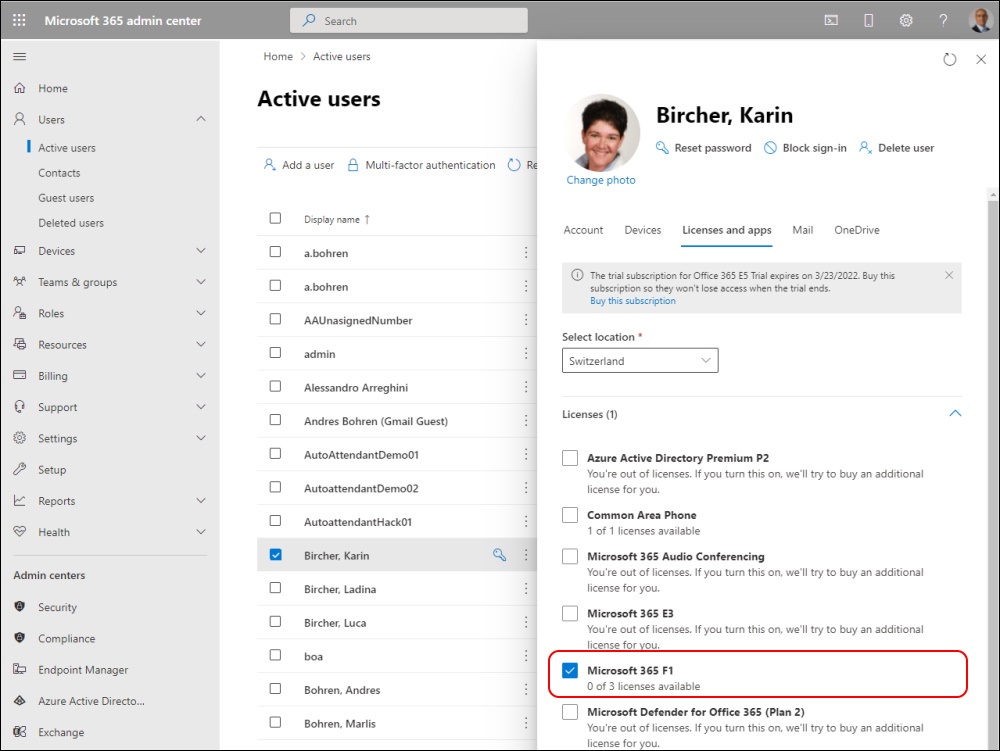Expand the Roles section chevron
Viewport: 1000px width, 751px height.
coord(201,313)
